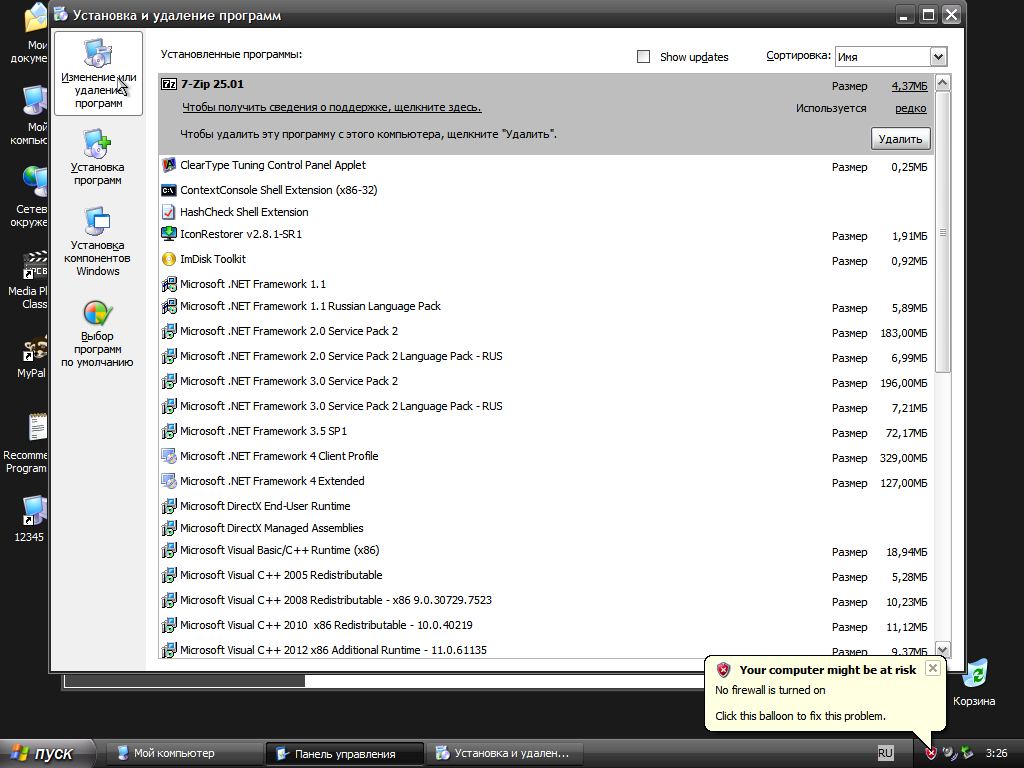The height and width of the screenshot is (768, 1024).
Task: Enable the Show updates checkbox
Action: tap(643, 57)
